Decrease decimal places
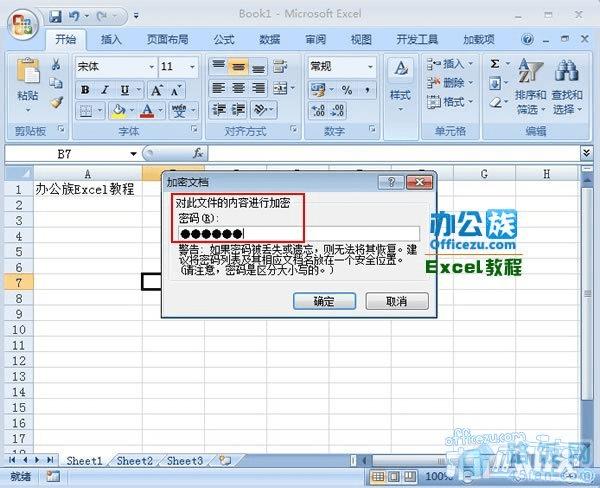 point(337,111)
